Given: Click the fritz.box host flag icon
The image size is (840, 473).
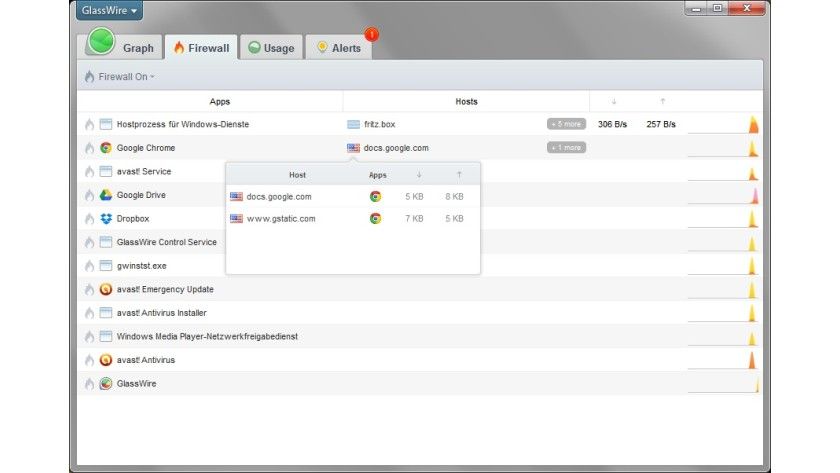Looking at the screenshot, I should pos(354,124).
